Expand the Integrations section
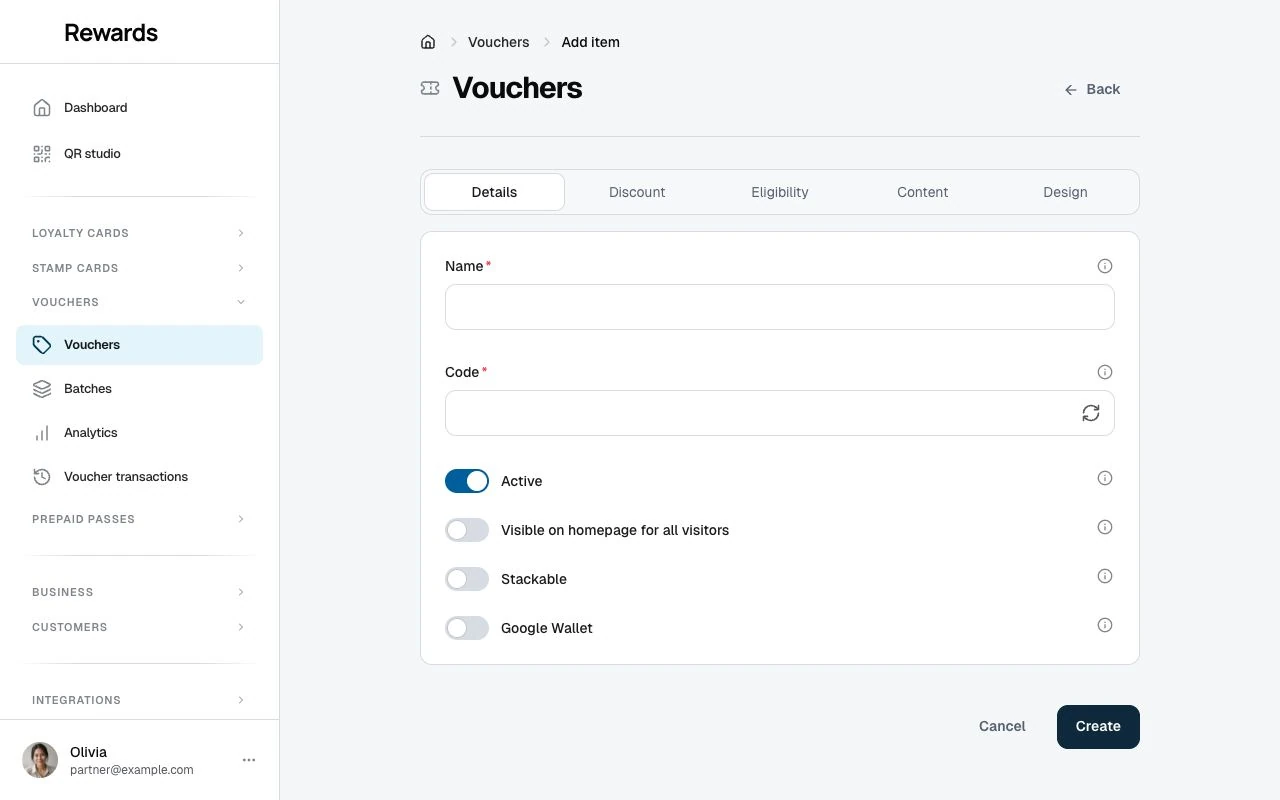Screen dimensions: 1280x800 139,700
